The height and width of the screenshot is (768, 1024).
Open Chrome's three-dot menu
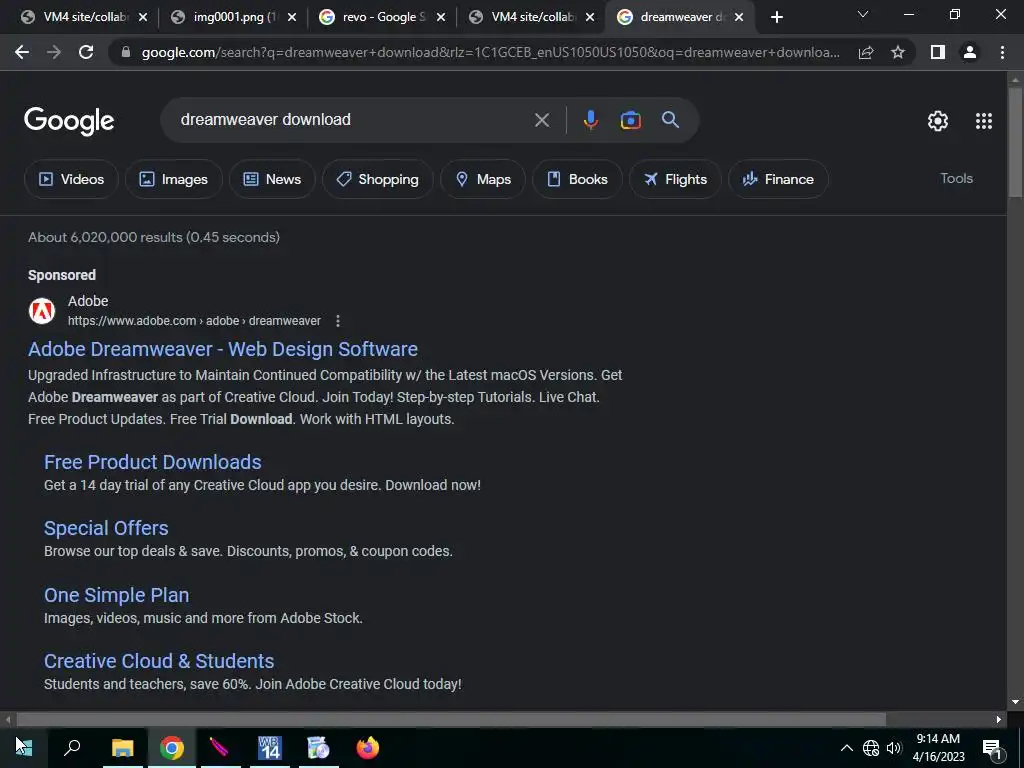[x=1002, y=52]
